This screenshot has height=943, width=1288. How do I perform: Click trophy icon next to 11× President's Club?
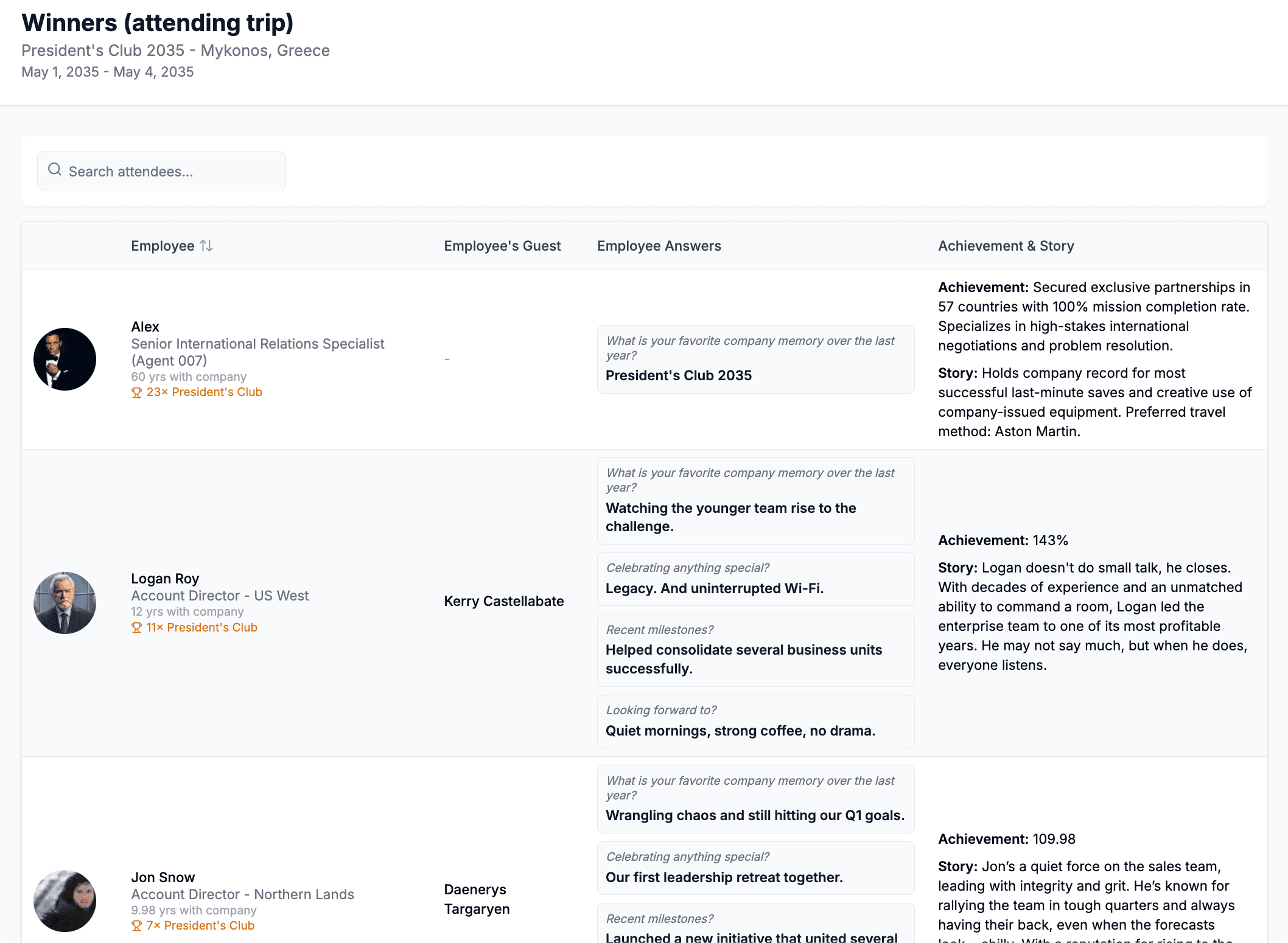click(x=136, y=628)
